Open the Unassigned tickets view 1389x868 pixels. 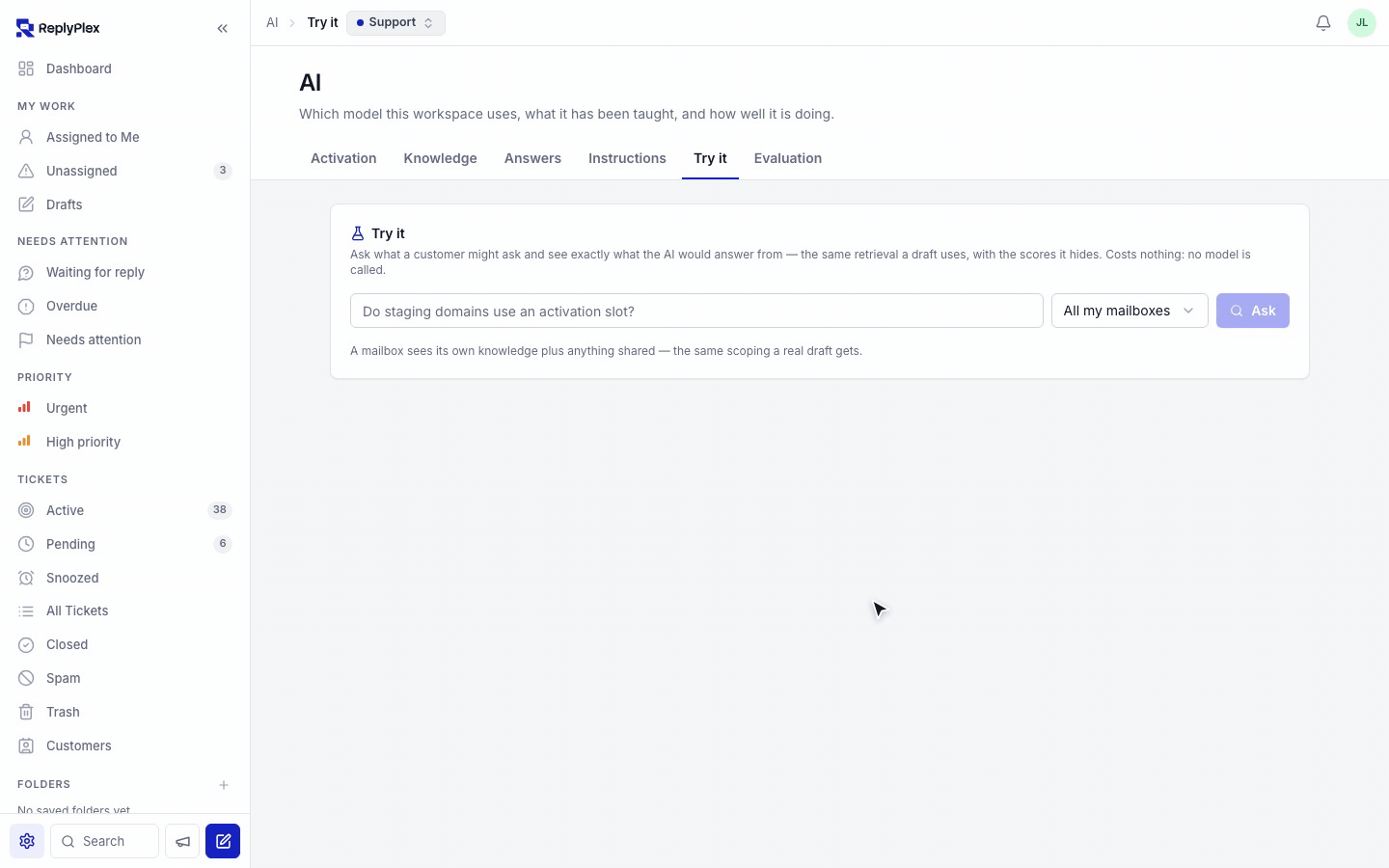click(x=125, y=171)
